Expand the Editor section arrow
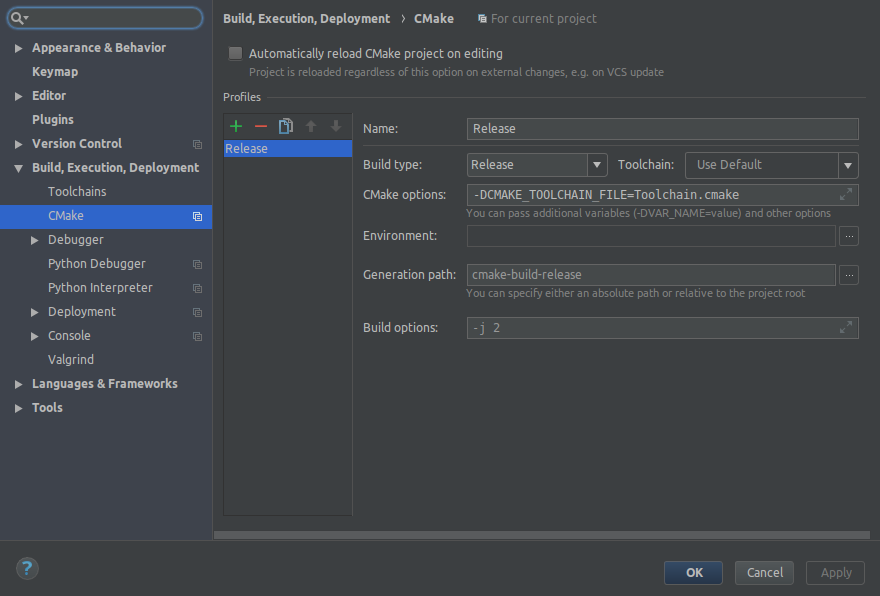The height and width of the screenshot is (596, 880). pos(19,97)
